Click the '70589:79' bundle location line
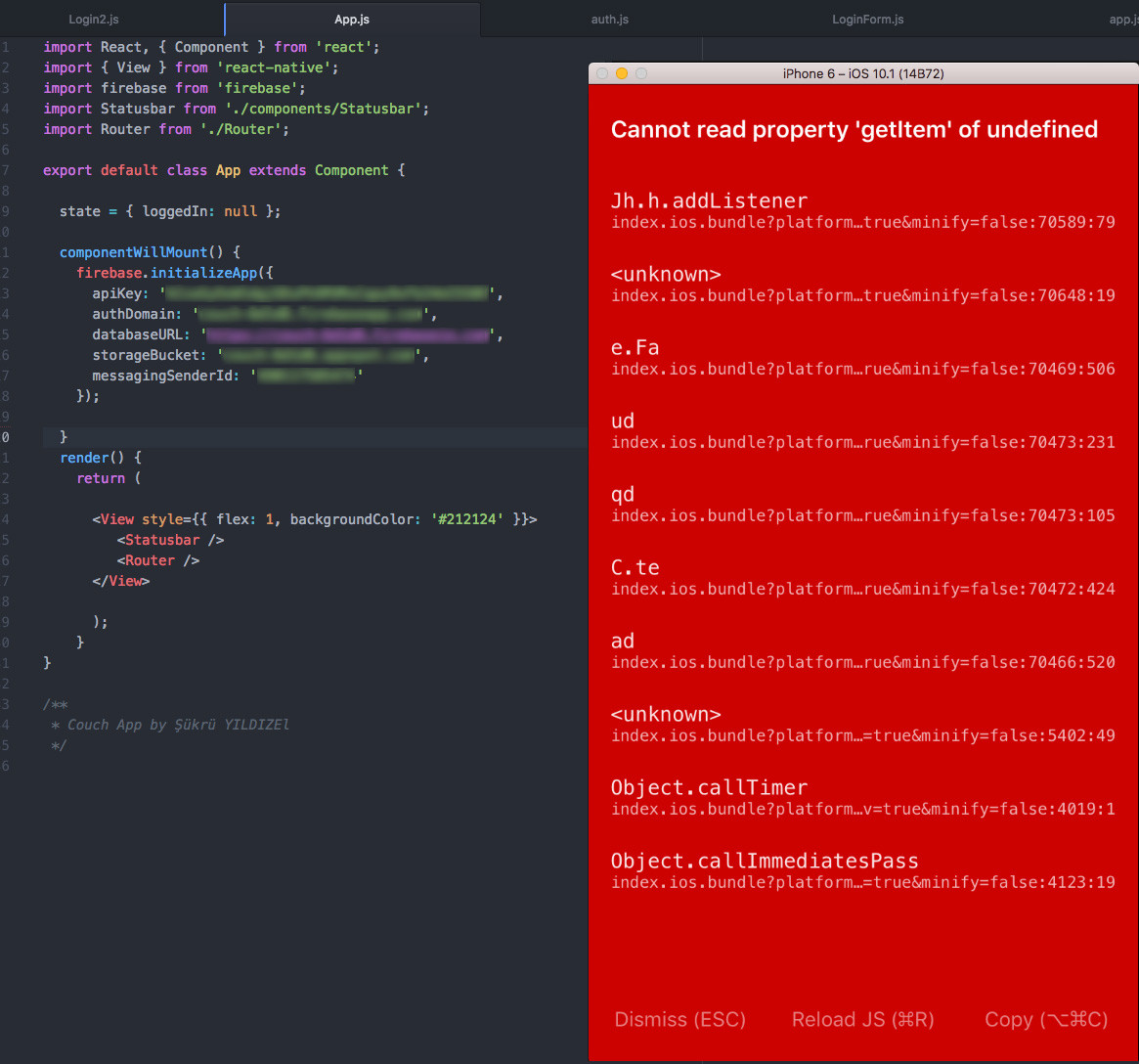 coord(863,222)
